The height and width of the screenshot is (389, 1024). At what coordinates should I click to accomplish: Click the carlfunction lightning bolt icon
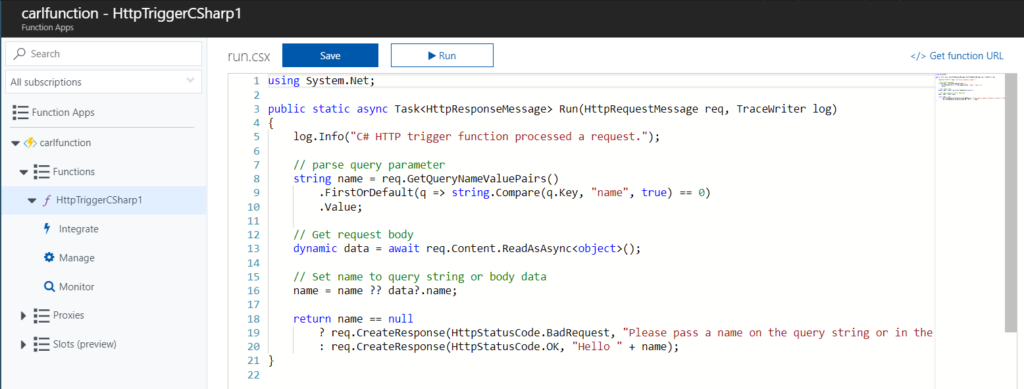point(30,142)
